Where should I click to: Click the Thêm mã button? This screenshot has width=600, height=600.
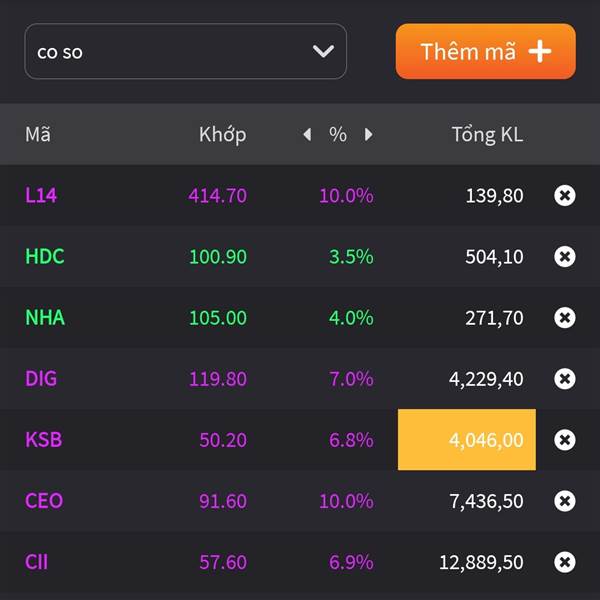tap(486, 51)
